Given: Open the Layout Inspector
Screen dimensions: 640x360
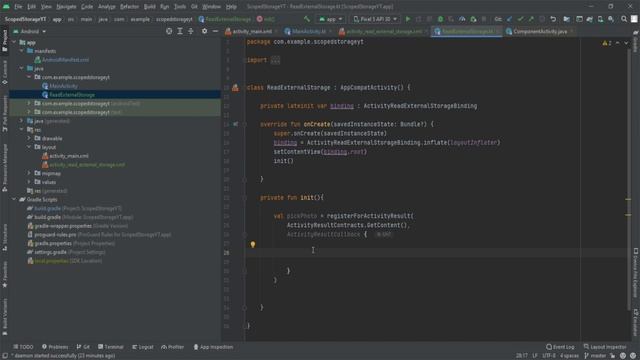Looking at the screenshot, I should pyautogui.click(x=605, y=347).
